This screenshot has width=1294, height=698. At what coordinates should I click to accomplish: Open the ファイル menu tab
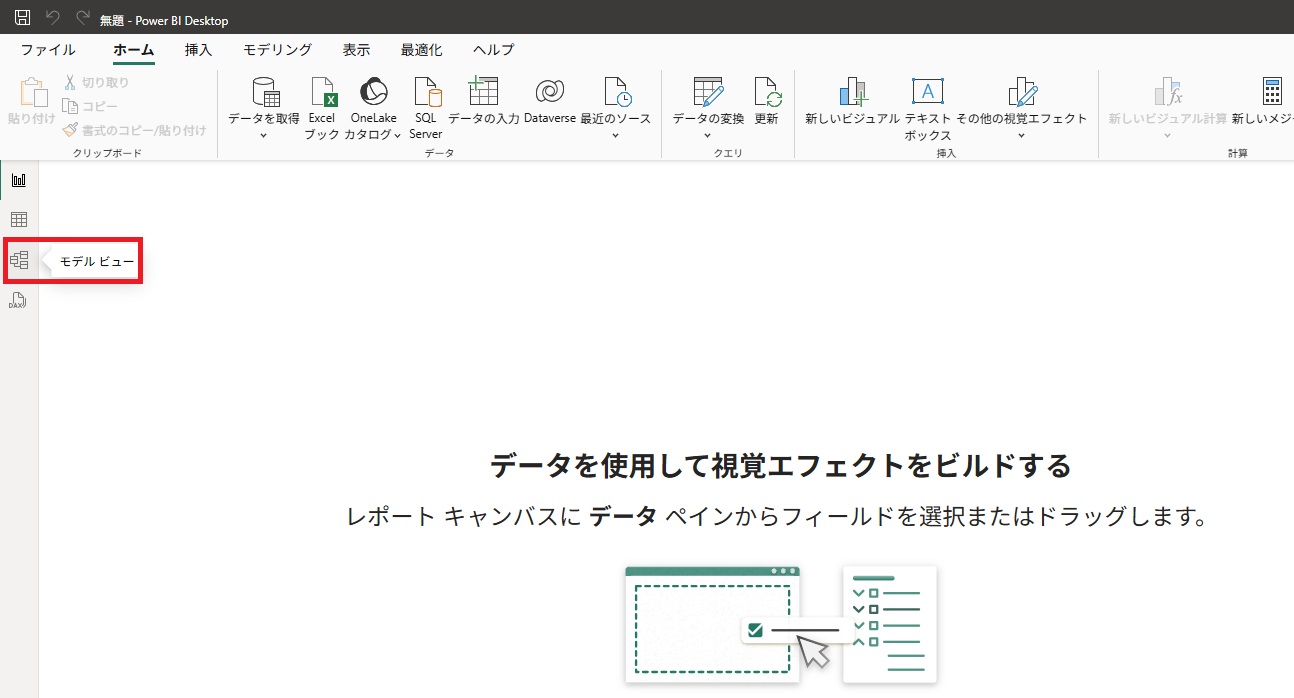tap(48, 50)
